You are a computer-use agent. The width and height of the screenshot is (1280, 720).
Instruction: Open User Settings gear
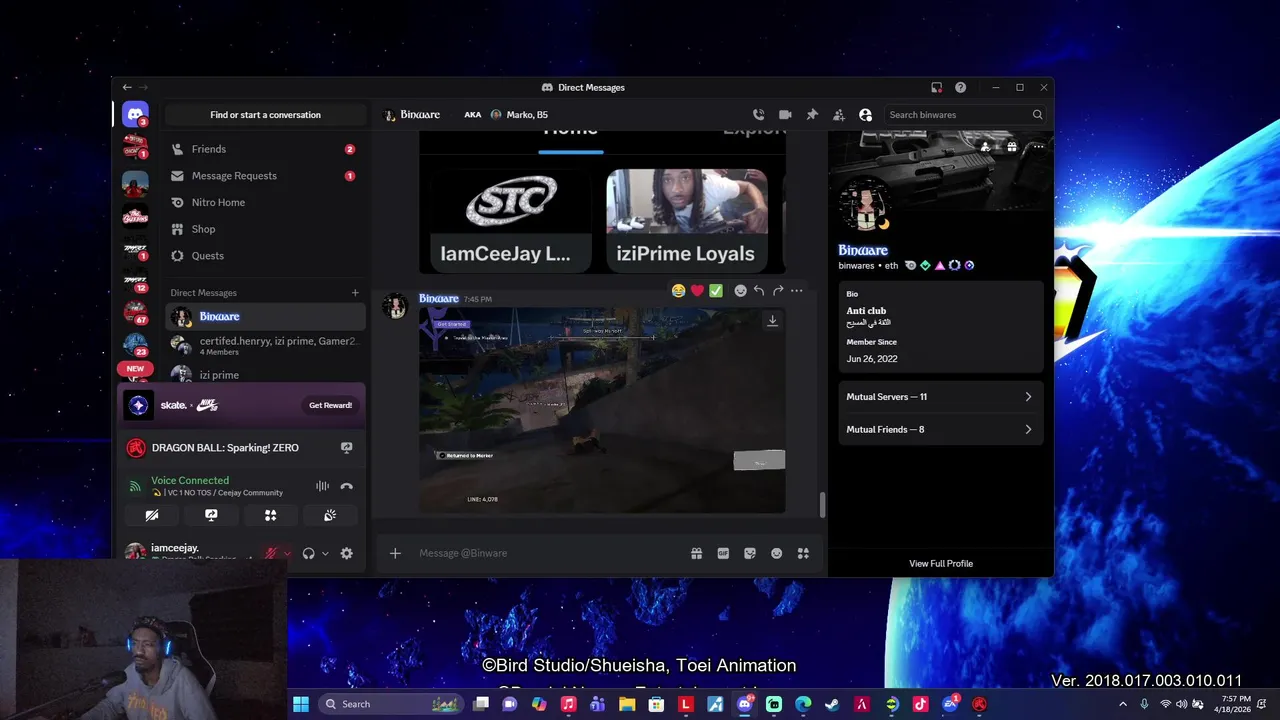(x=346, y=553)
